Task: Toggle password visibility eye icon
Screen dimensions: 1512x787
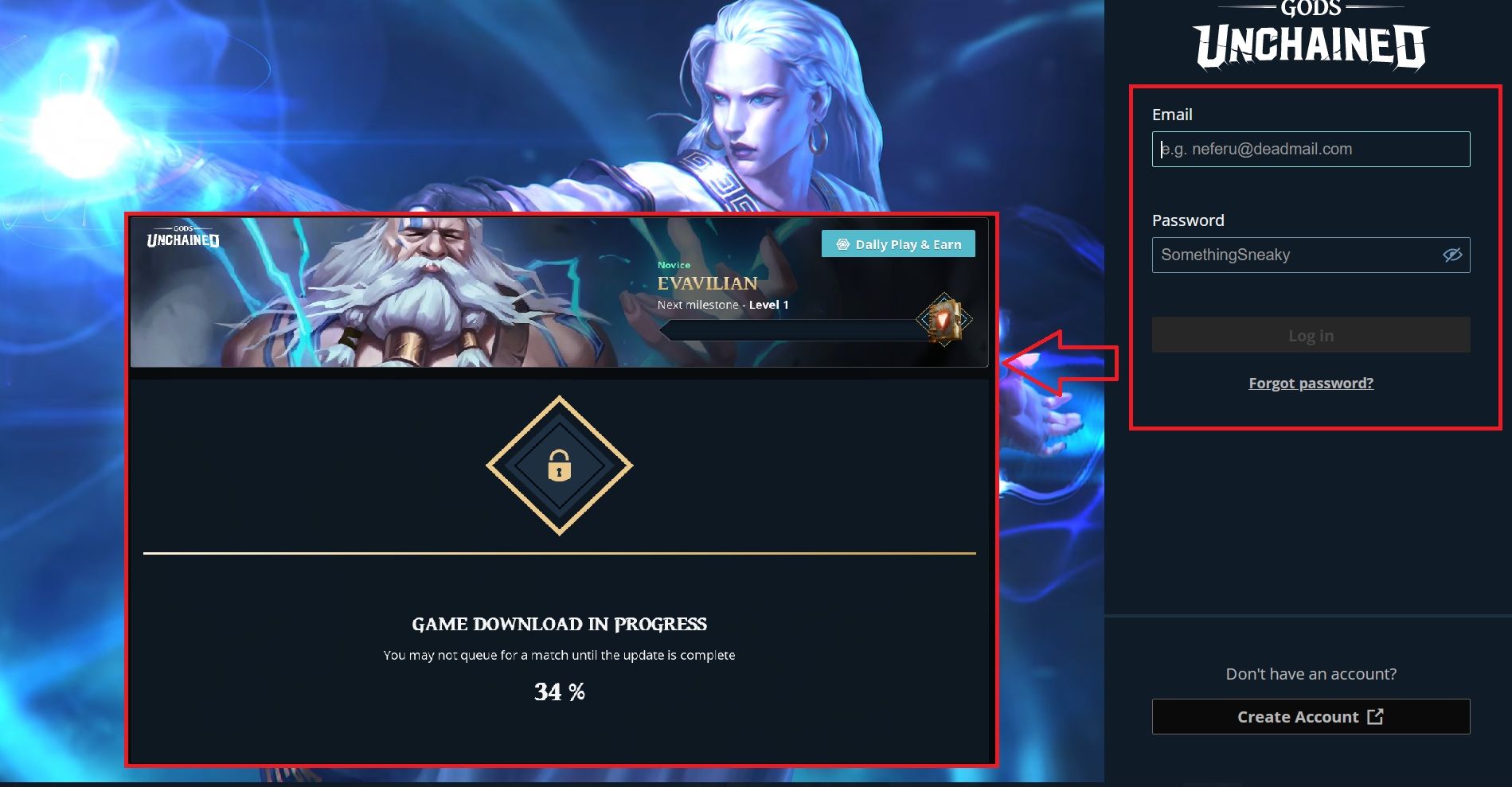Action: (1452, 255)
